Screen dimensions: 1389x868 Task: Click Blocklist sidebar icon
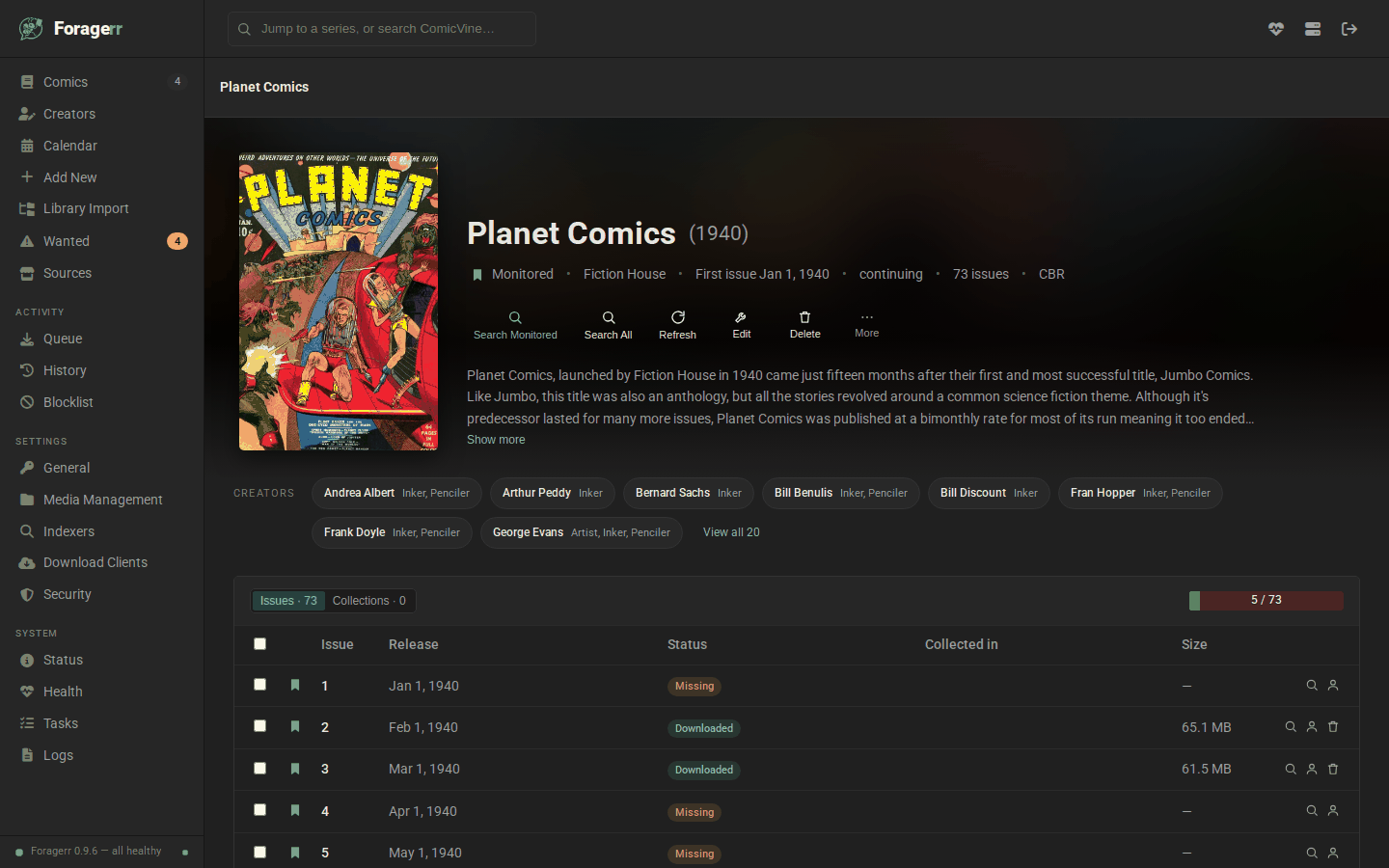pyautogui.click(x=27, y=402)
